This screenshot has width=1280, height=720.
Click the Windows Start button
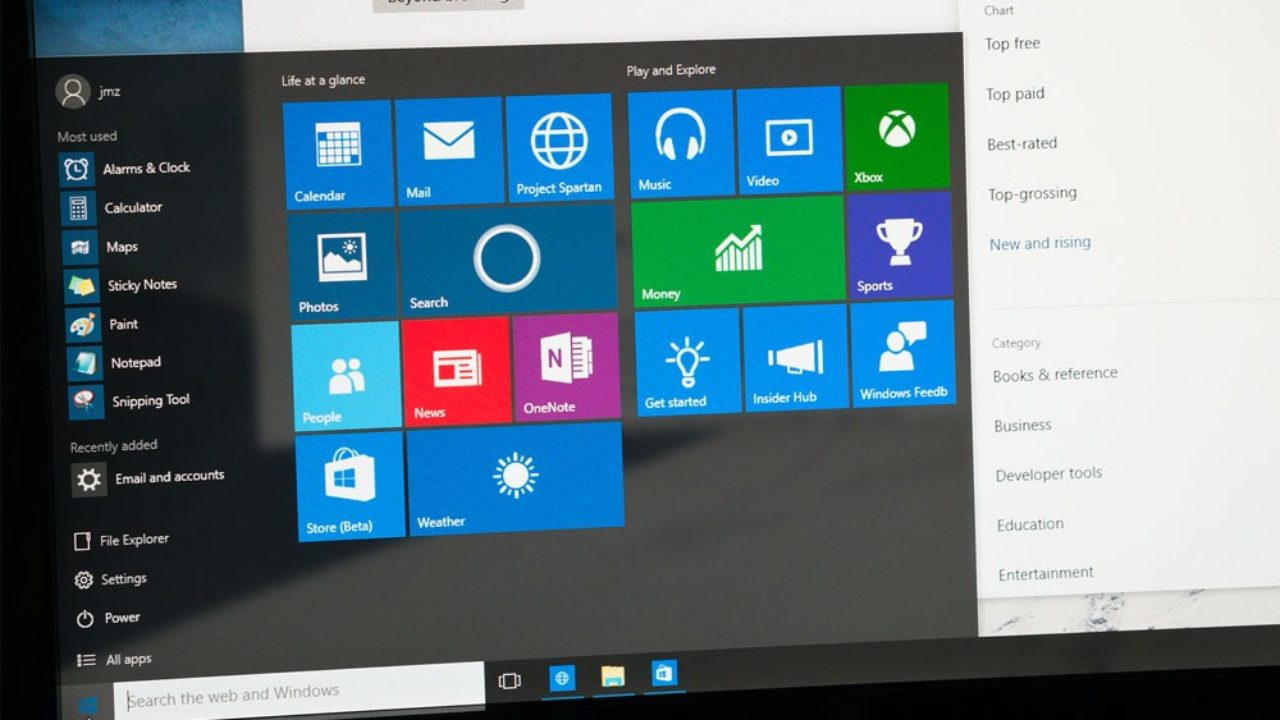pyautogui.click(x=88, y=705)
